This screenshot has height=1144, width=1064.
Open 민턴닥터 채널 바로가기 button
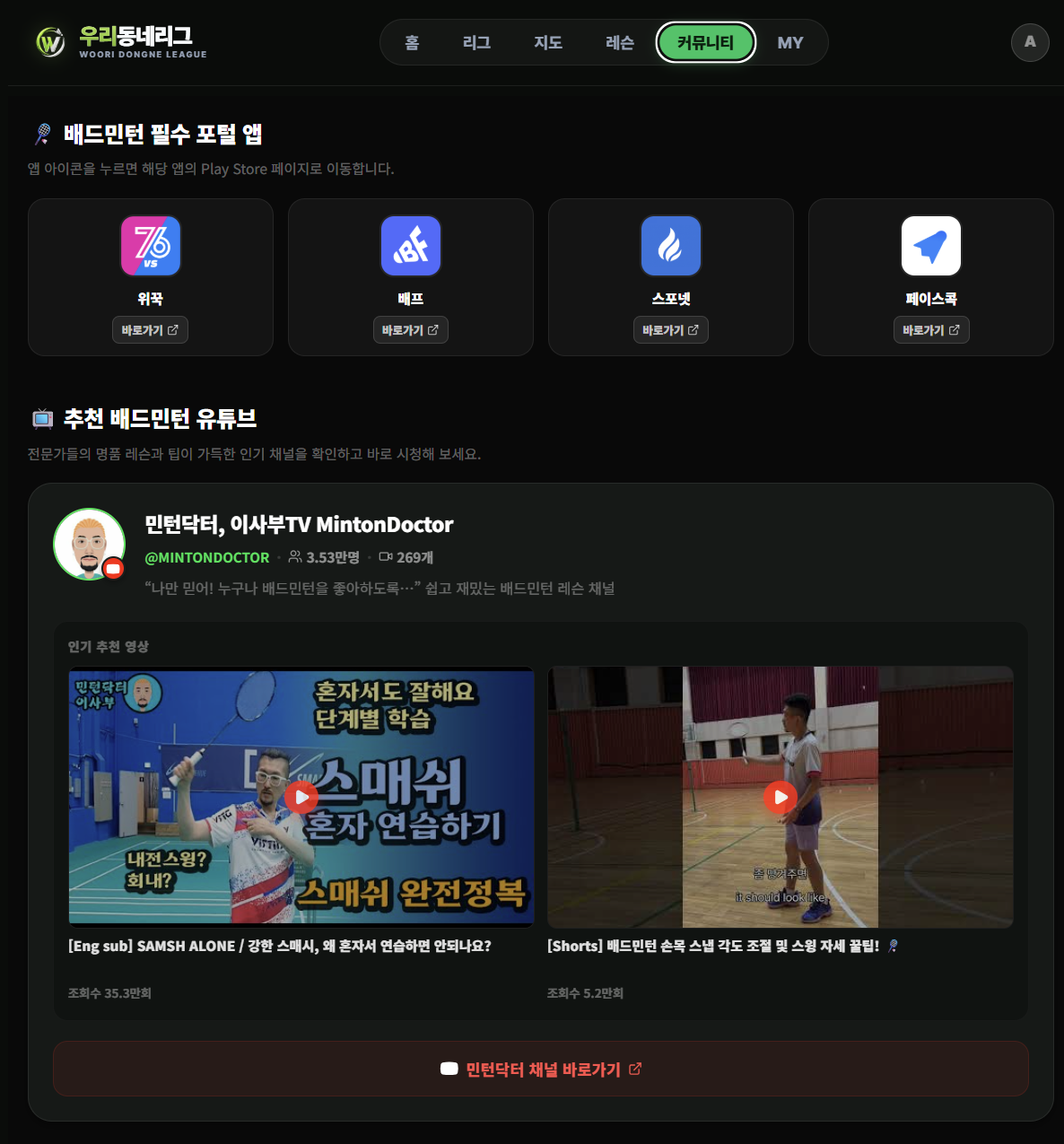point(541,1069)
